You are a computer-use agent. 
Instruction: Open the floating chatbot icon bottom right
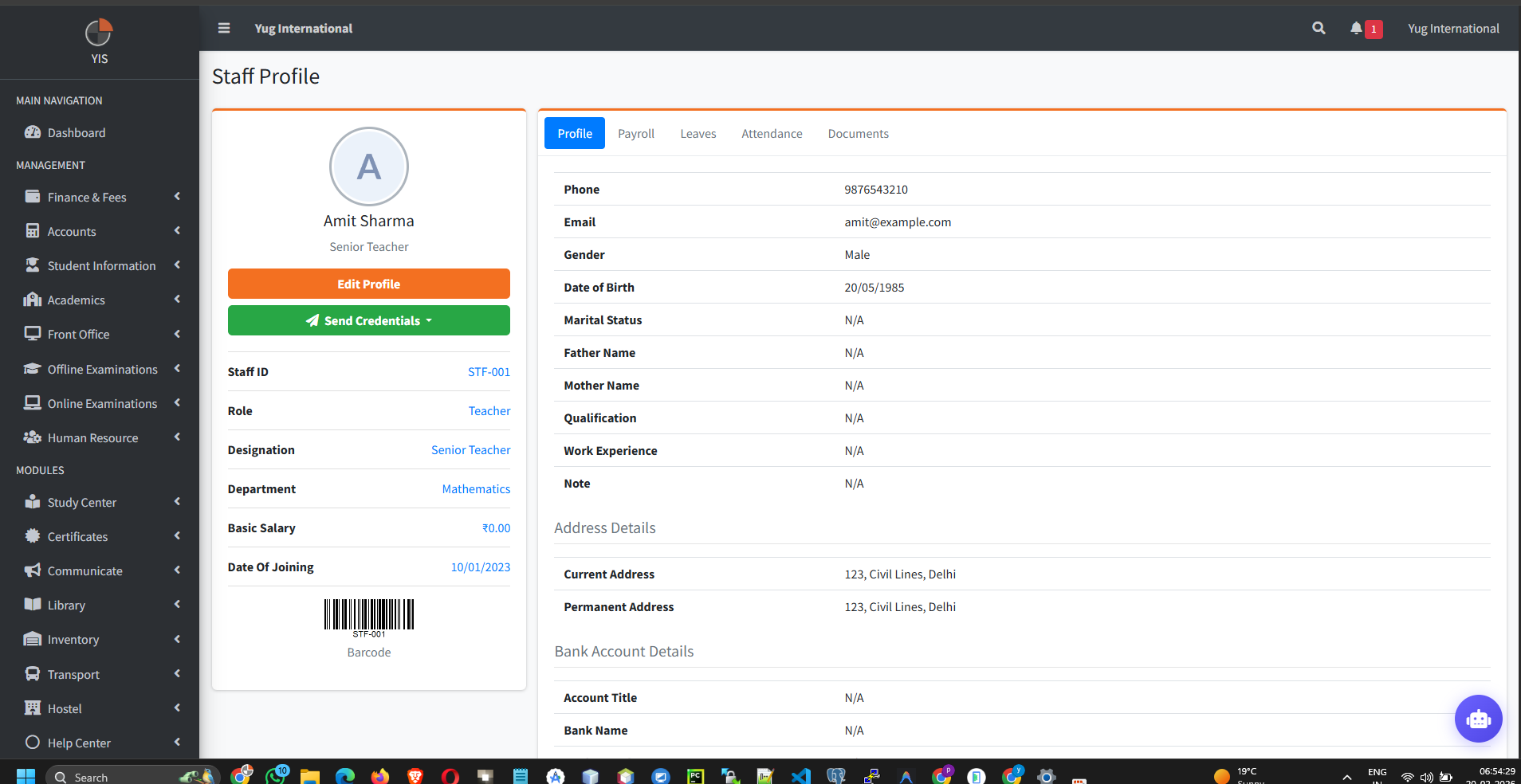click(x=1478, y=719)
